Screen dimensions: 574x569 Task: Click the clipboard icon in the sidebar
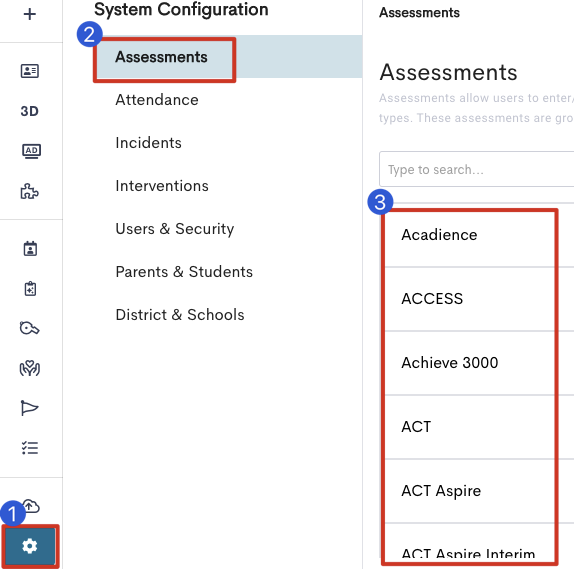pyautogui.click(x=30, y=289)
